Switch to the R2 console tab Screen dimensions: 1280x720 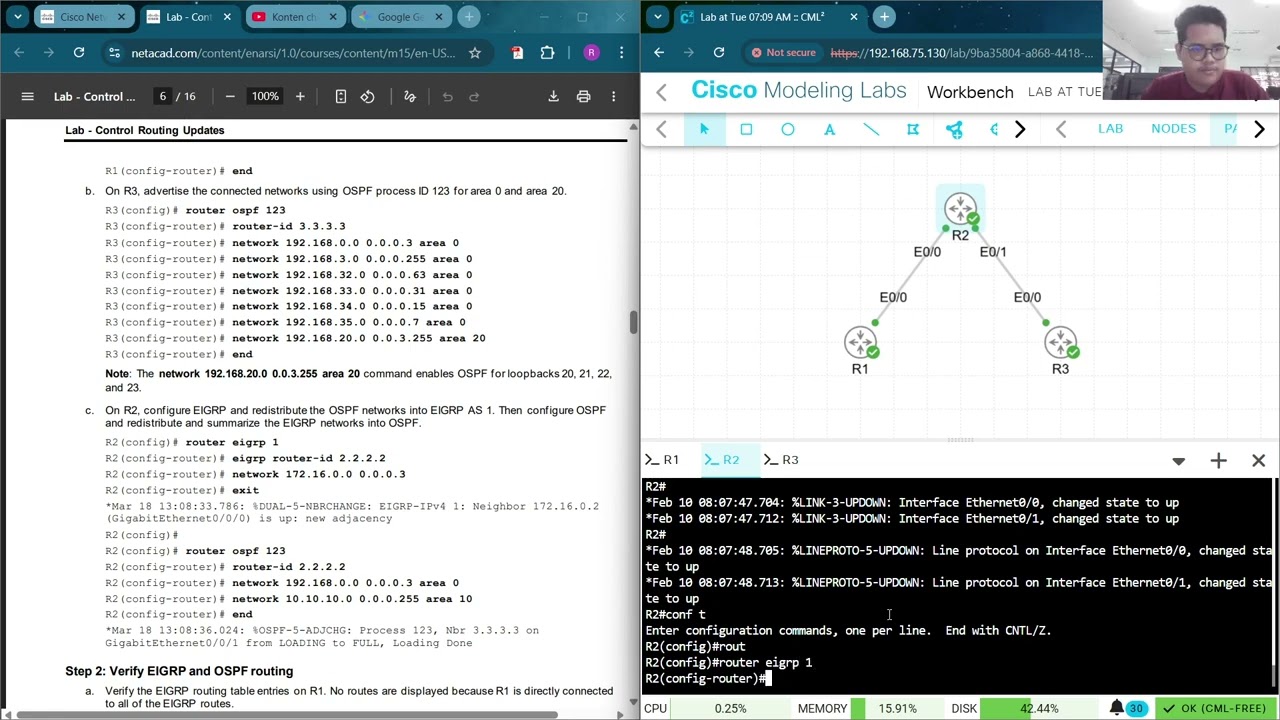click(x=722, y=460)
